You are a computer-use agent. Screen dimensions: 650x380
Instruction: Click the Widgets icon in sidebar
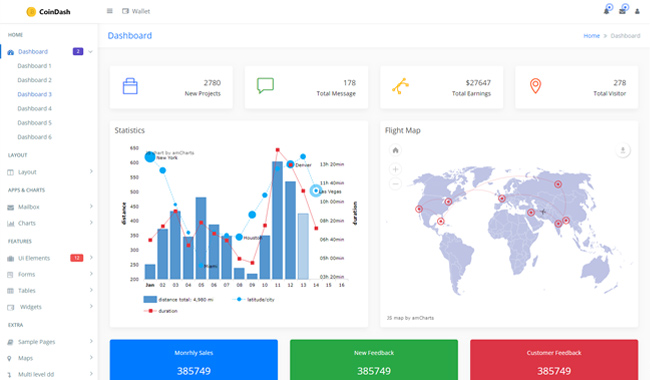(x=10, y=307)
